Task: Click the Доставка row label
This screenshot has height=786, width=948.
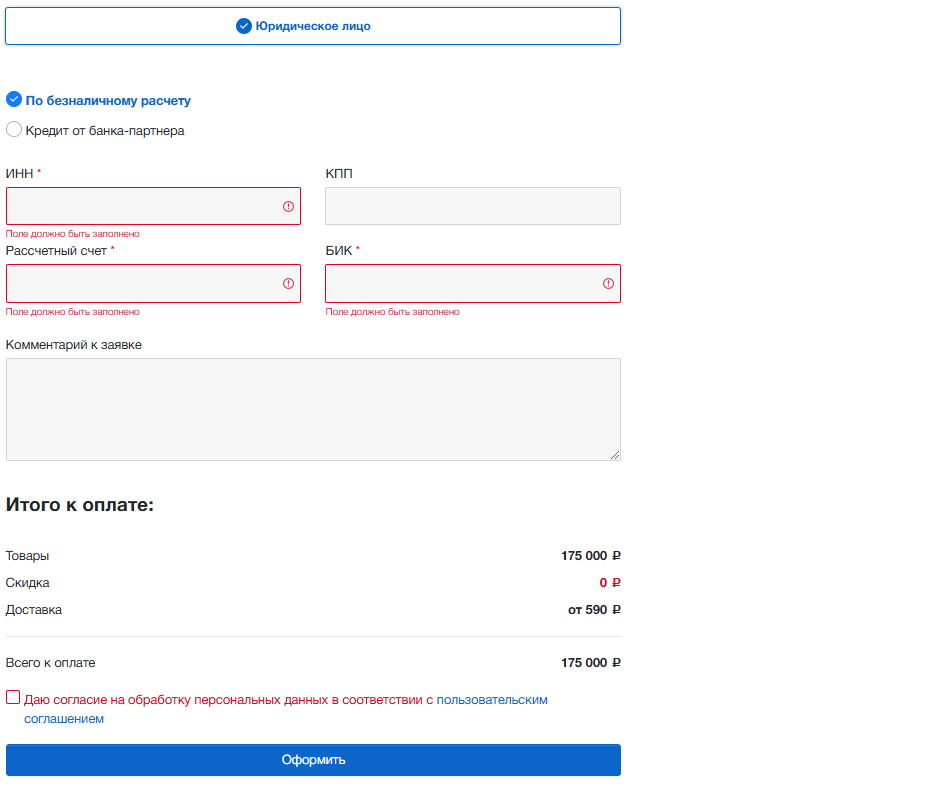Action: pyautogui.click(x=34, y=609)
